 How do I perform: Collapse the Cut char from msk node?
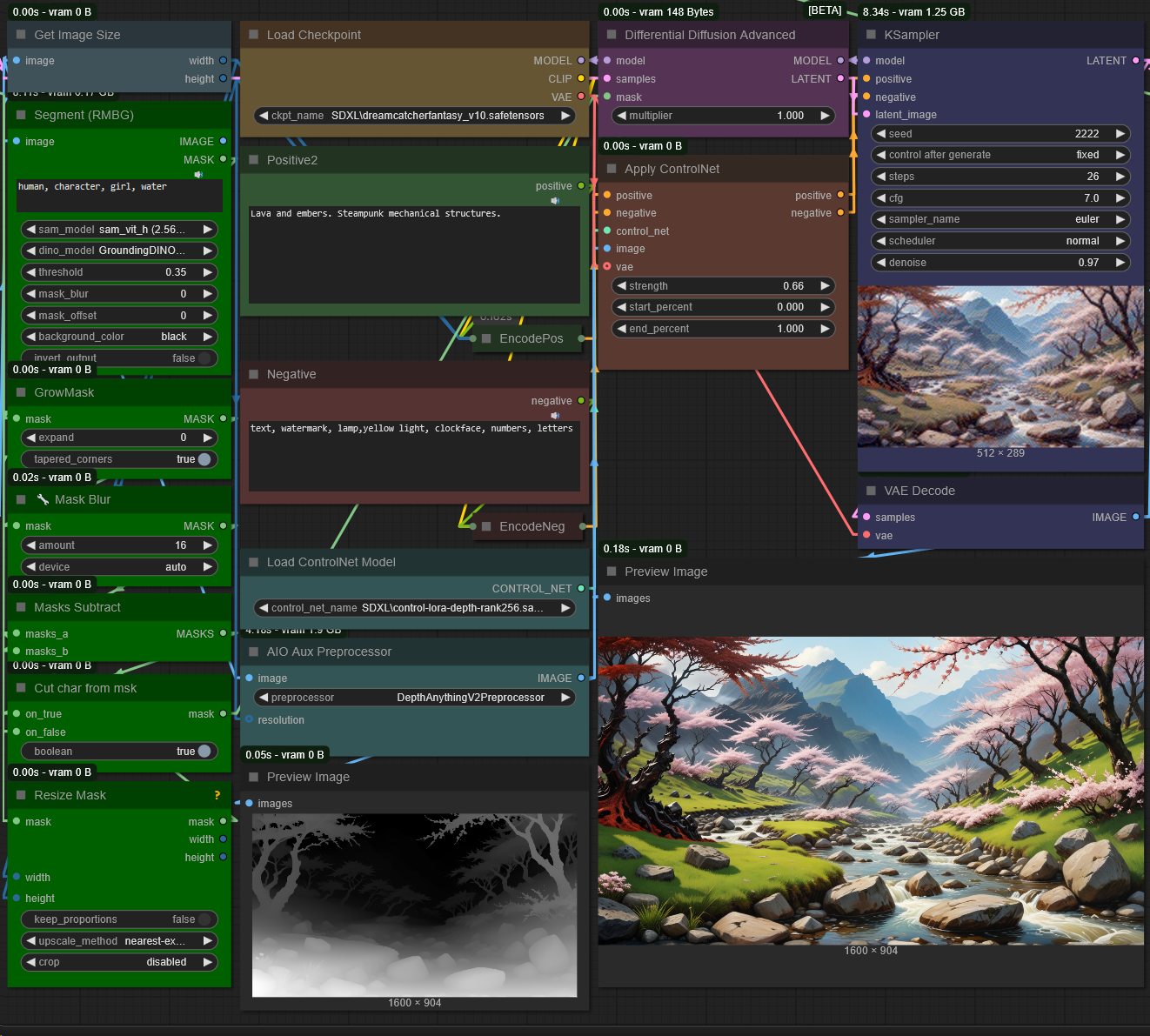pyautogui.click(x=22, y=688)
